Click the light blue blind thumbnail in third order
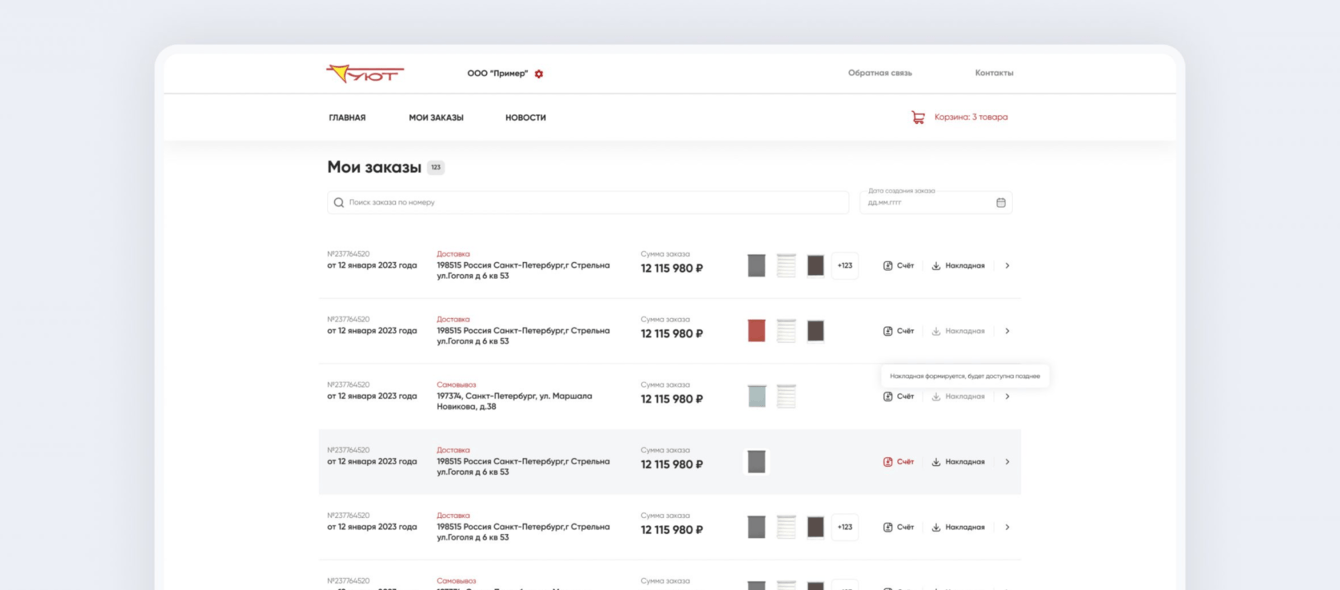1340x590 pixels. coord(757,396)
